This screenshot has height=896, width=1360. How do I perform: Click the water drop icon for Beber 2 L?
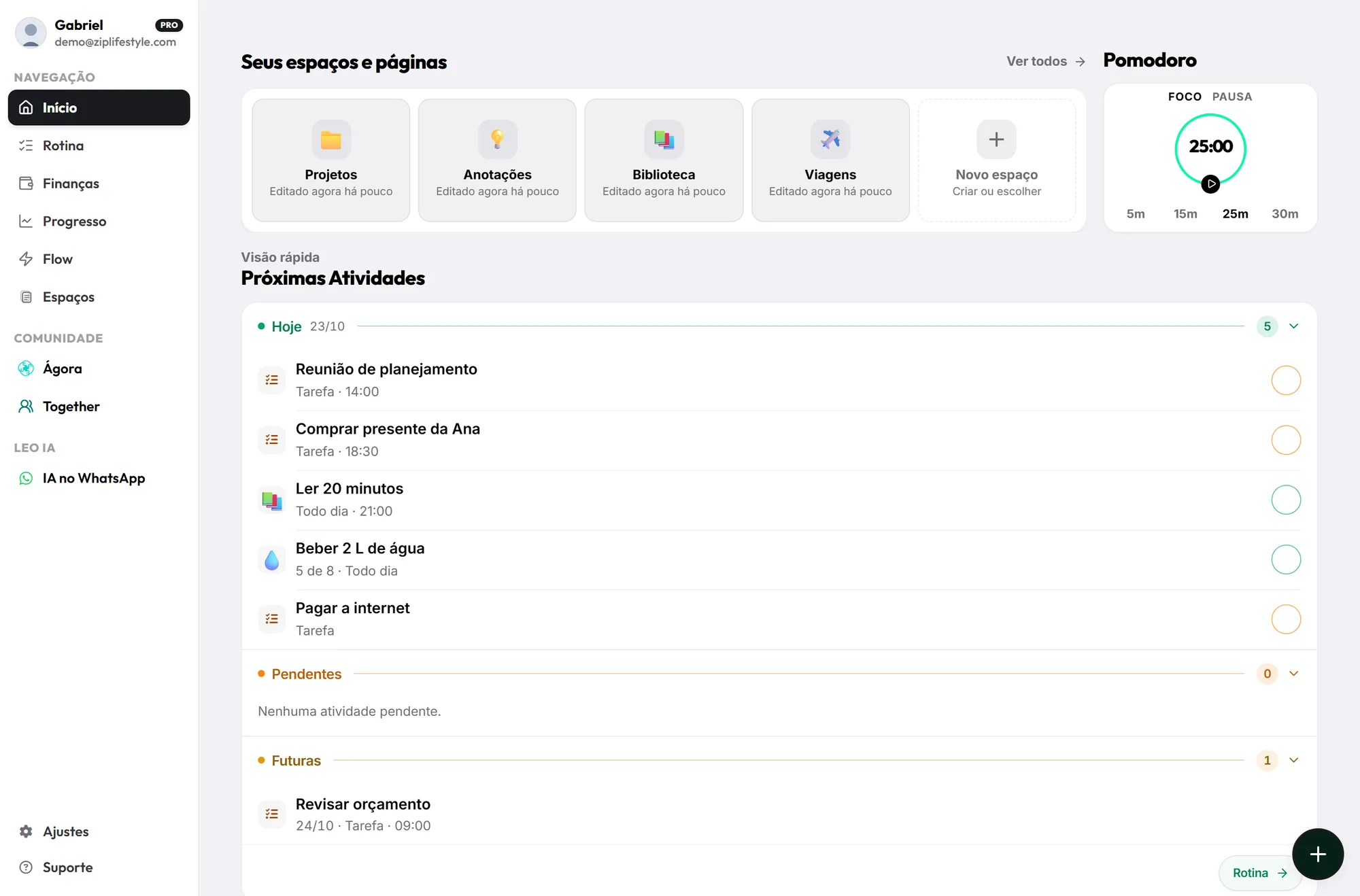(x=272, y=560)
